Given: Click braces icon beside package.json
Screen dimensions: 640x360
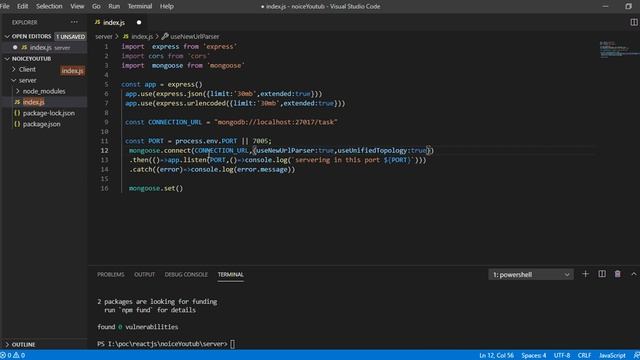Looking at the screenshot, I should coord(17,124).
